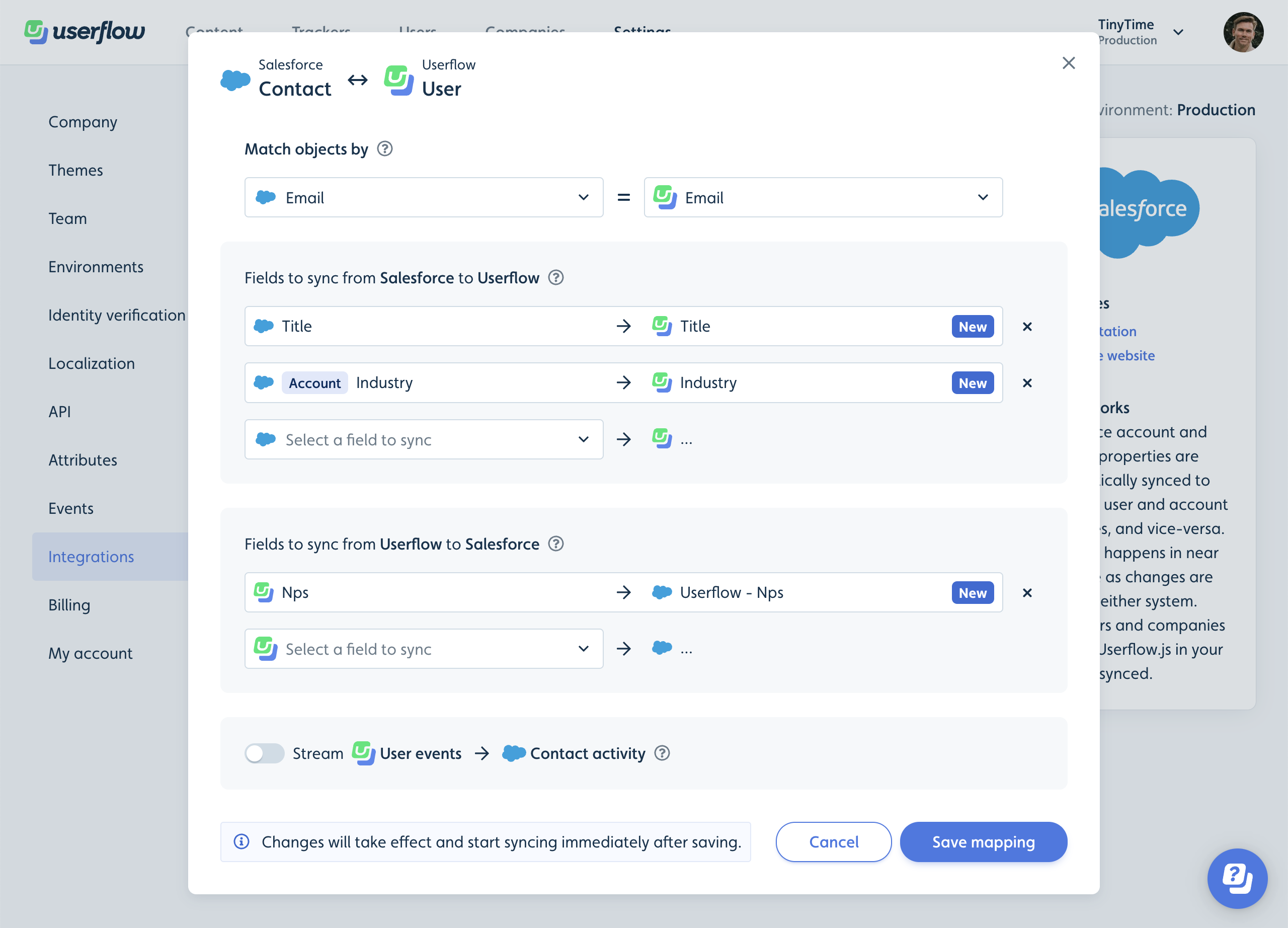Open the Userflow help chat widget
This screenshot has height=928, width=1288.
point(1237,878)
